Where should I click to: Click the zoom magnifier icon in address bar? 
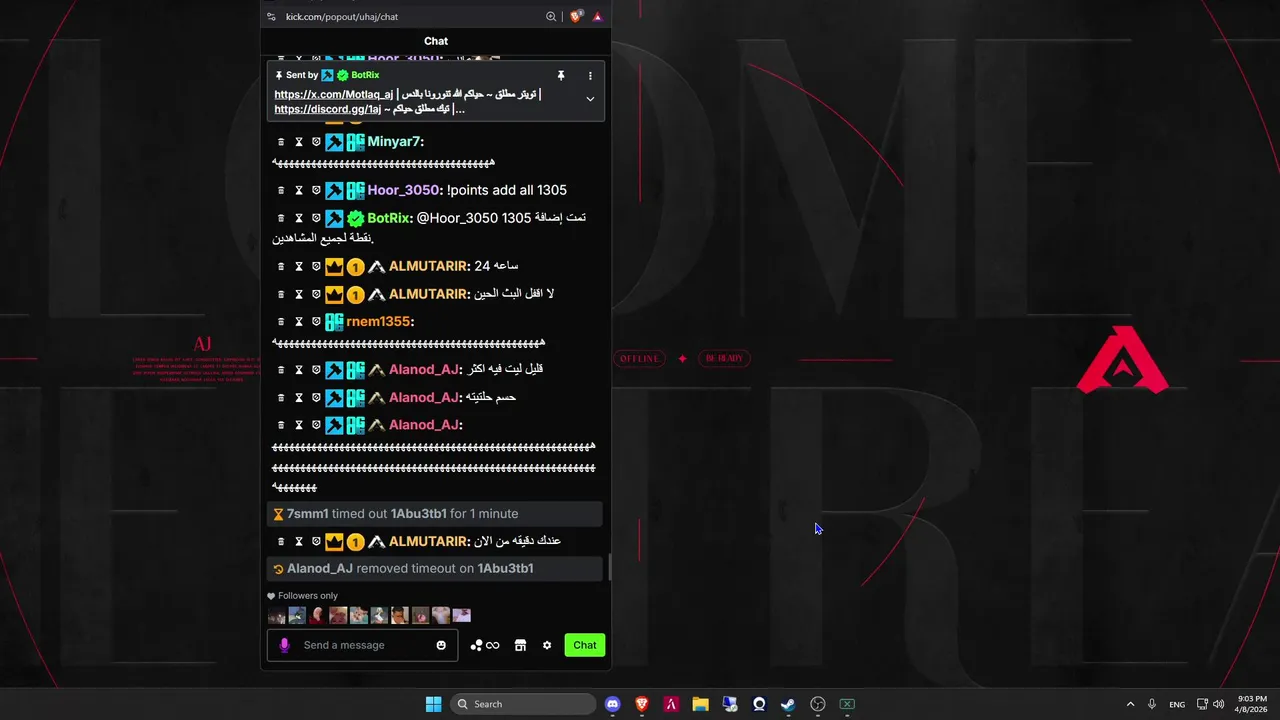tap(551, 16)
